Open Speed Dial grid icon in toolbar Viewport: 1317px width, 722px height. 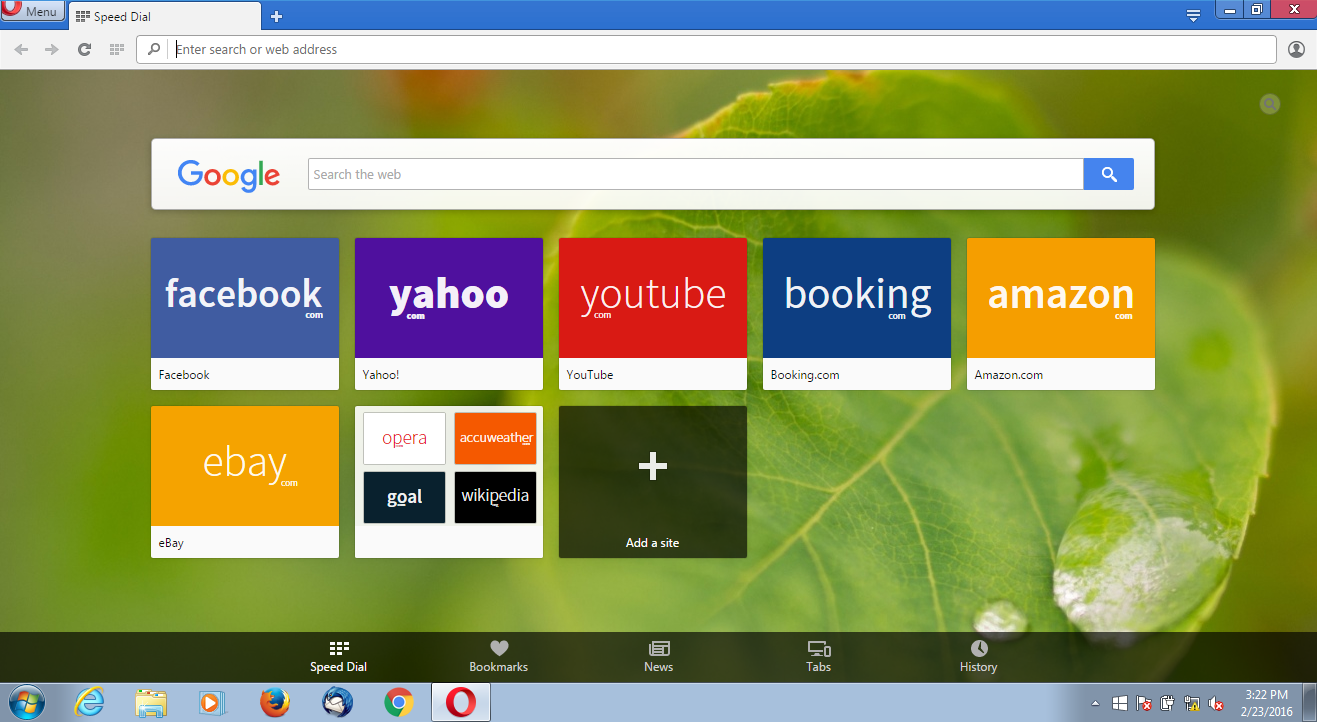[116, 49]
